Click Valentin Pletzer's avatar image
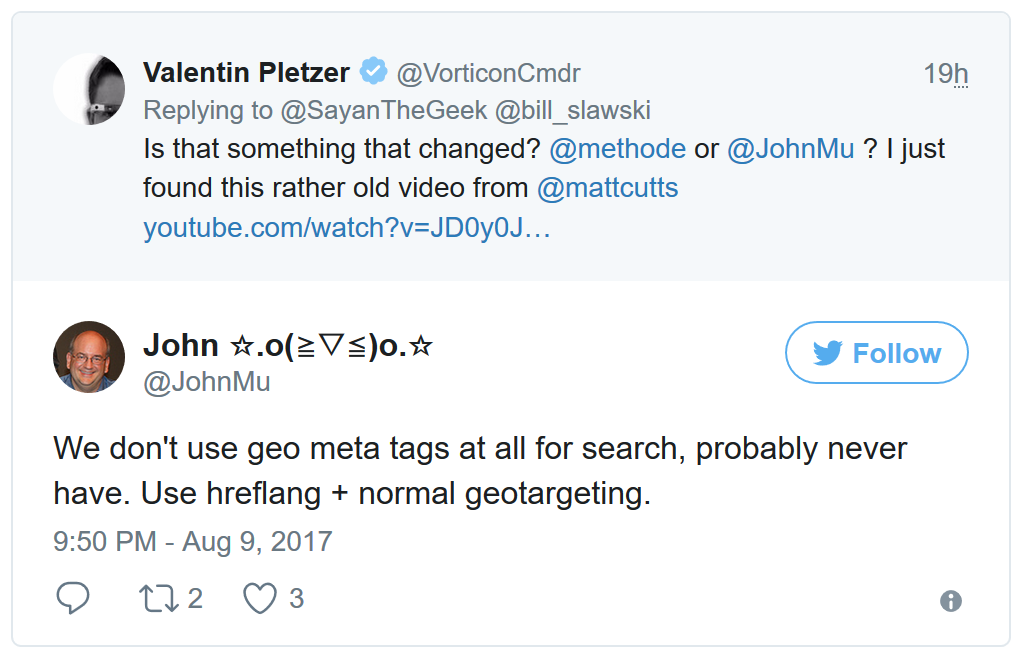This screenshot has height=657, width=1020. point(89,89)
